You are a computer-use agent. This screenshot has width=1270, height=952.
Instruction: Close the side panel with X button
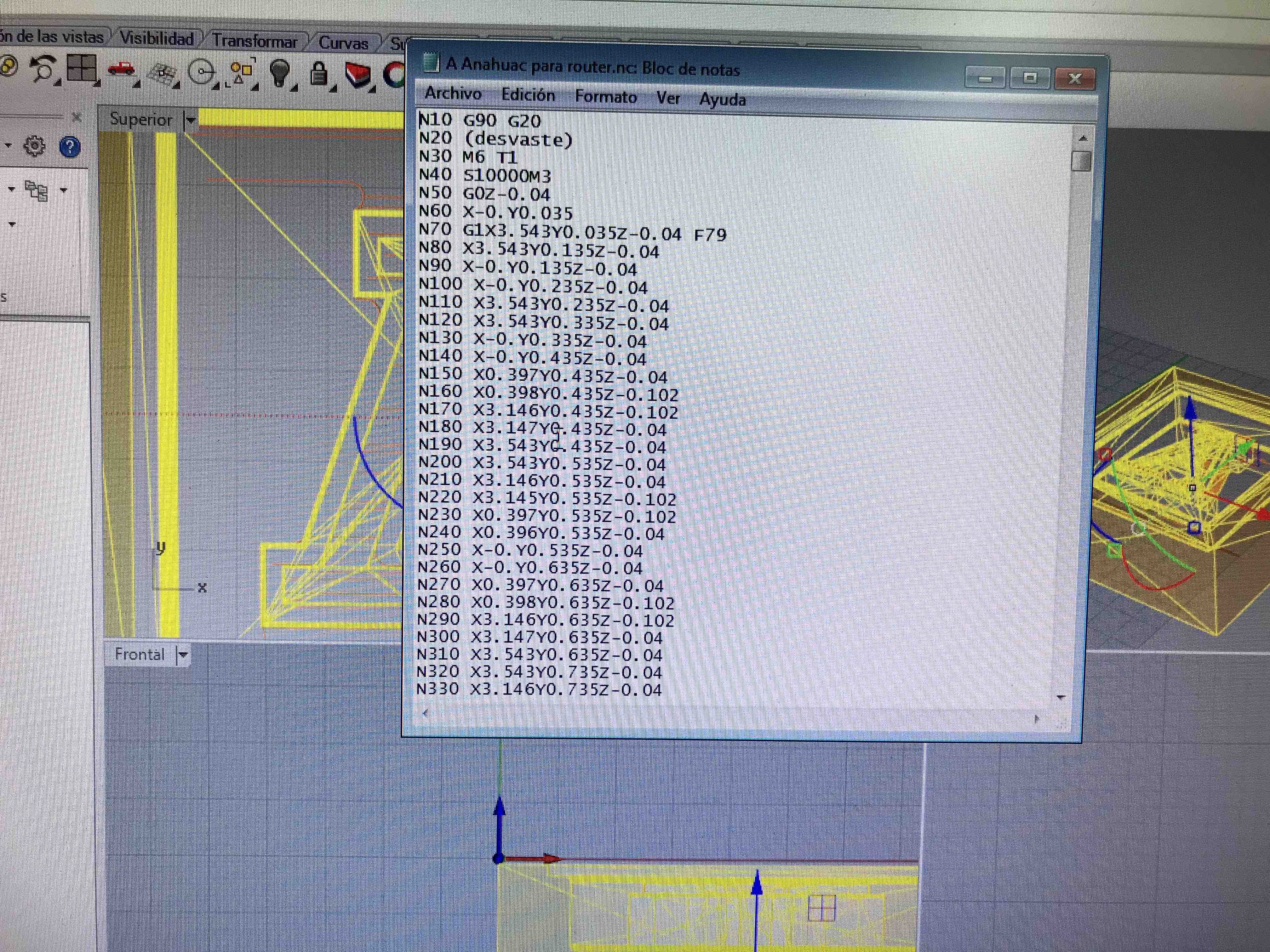pyautogui.click(x=77, y=118)
